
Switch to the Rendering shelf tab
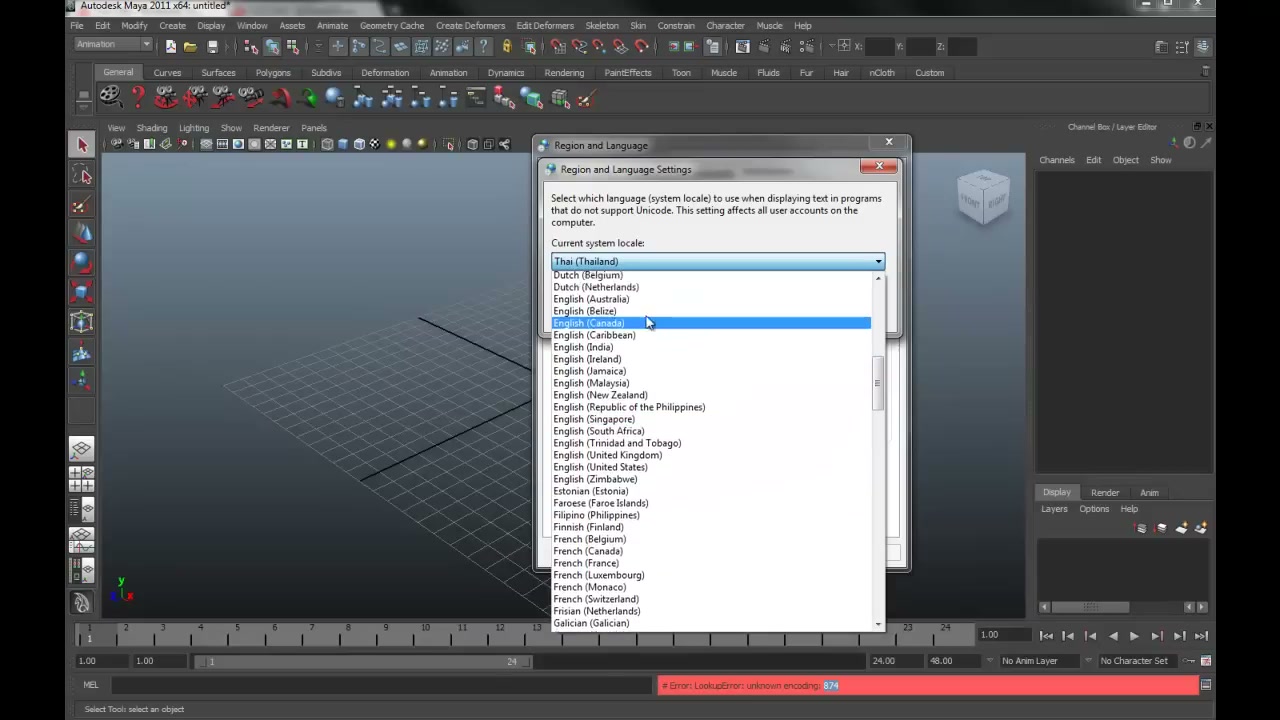click(564, 72)
